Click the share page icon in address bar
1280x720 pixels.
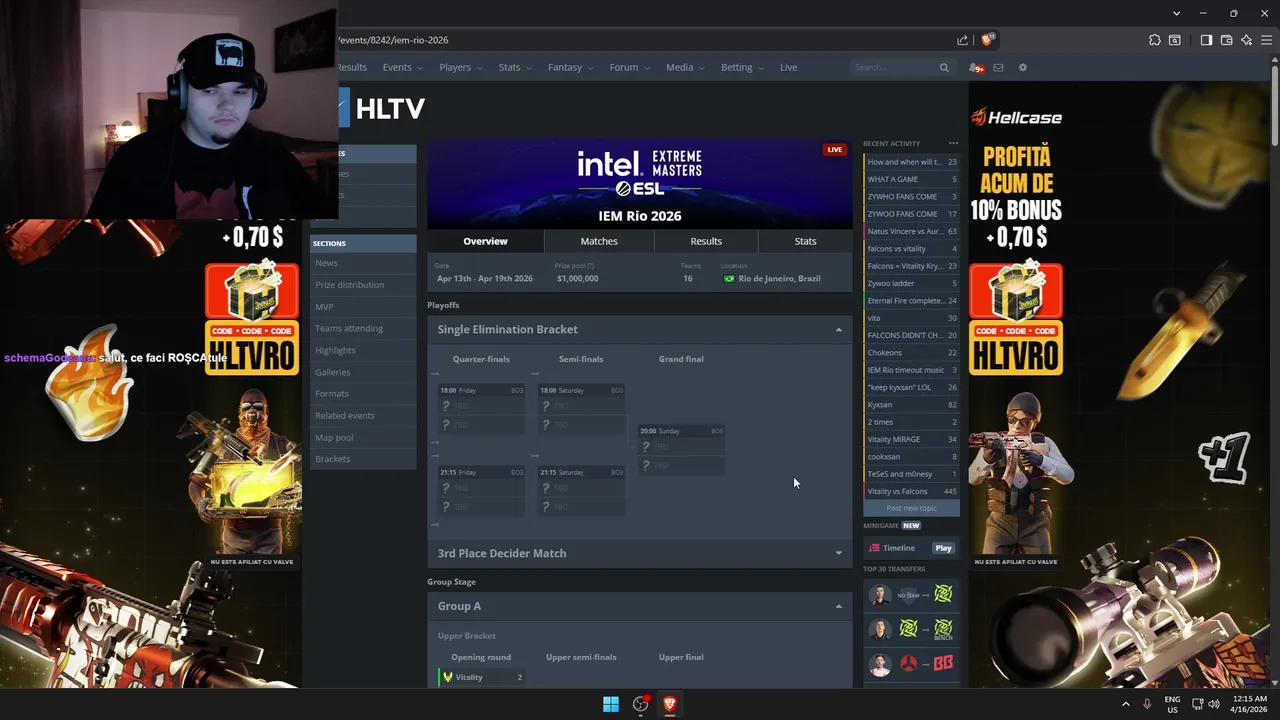[x=962, y=40]
